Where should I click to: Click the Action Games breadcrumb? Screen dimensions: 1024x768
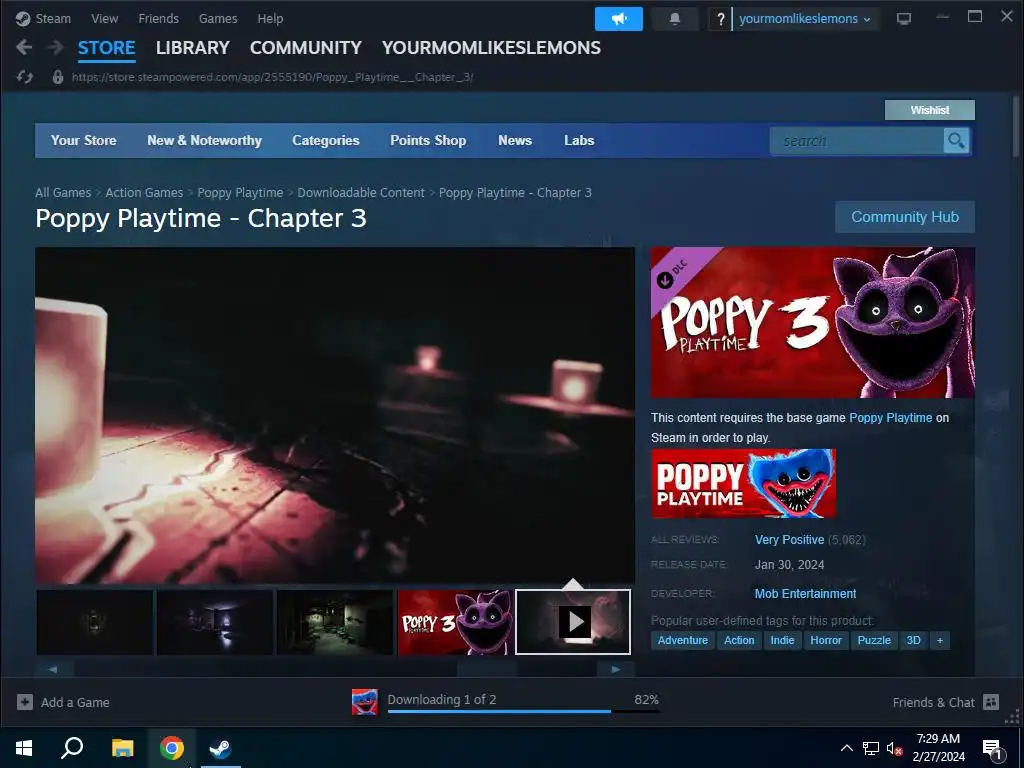coord(144,193)
